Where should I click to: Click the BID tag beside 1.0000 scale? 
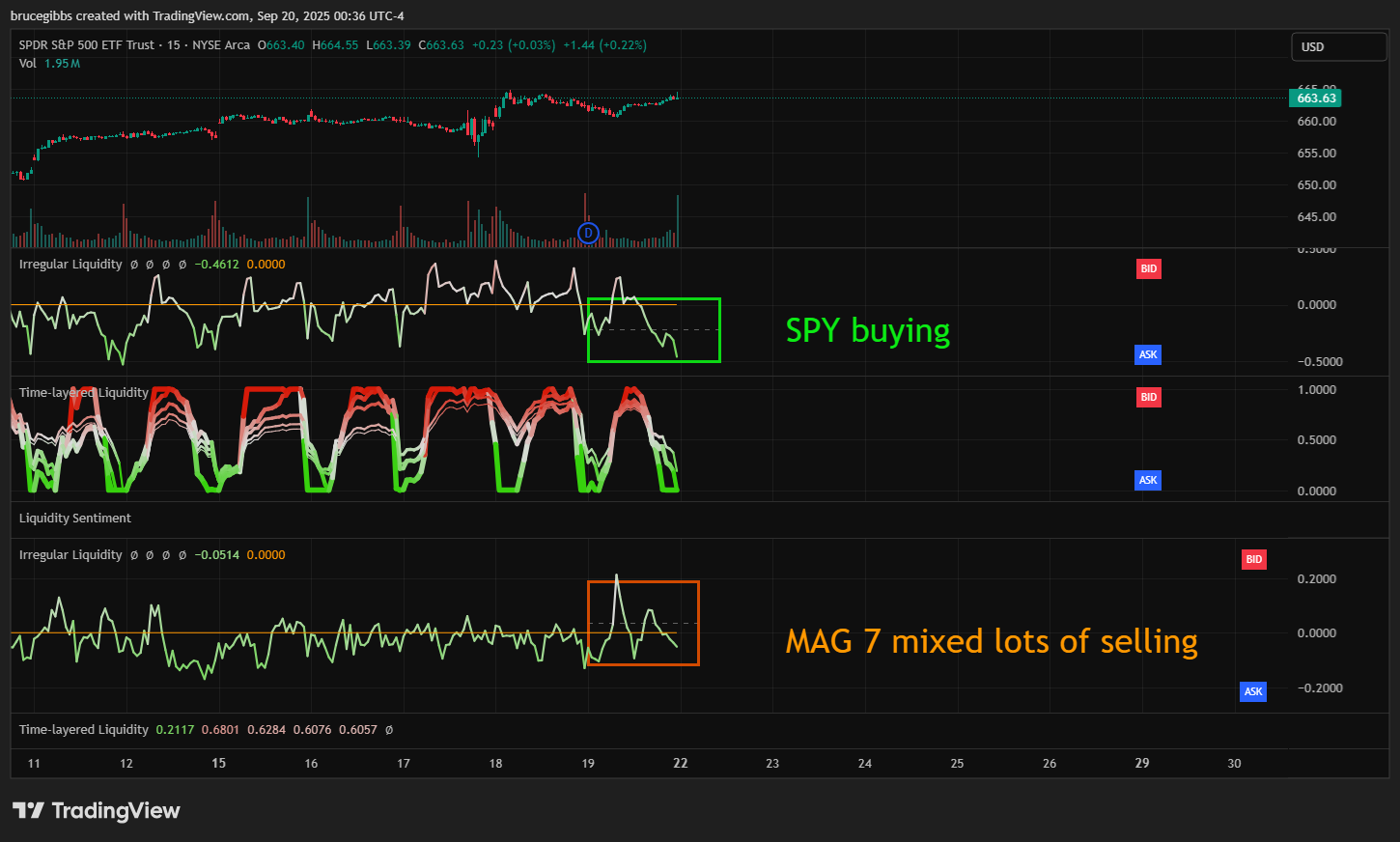[1148, 397]
